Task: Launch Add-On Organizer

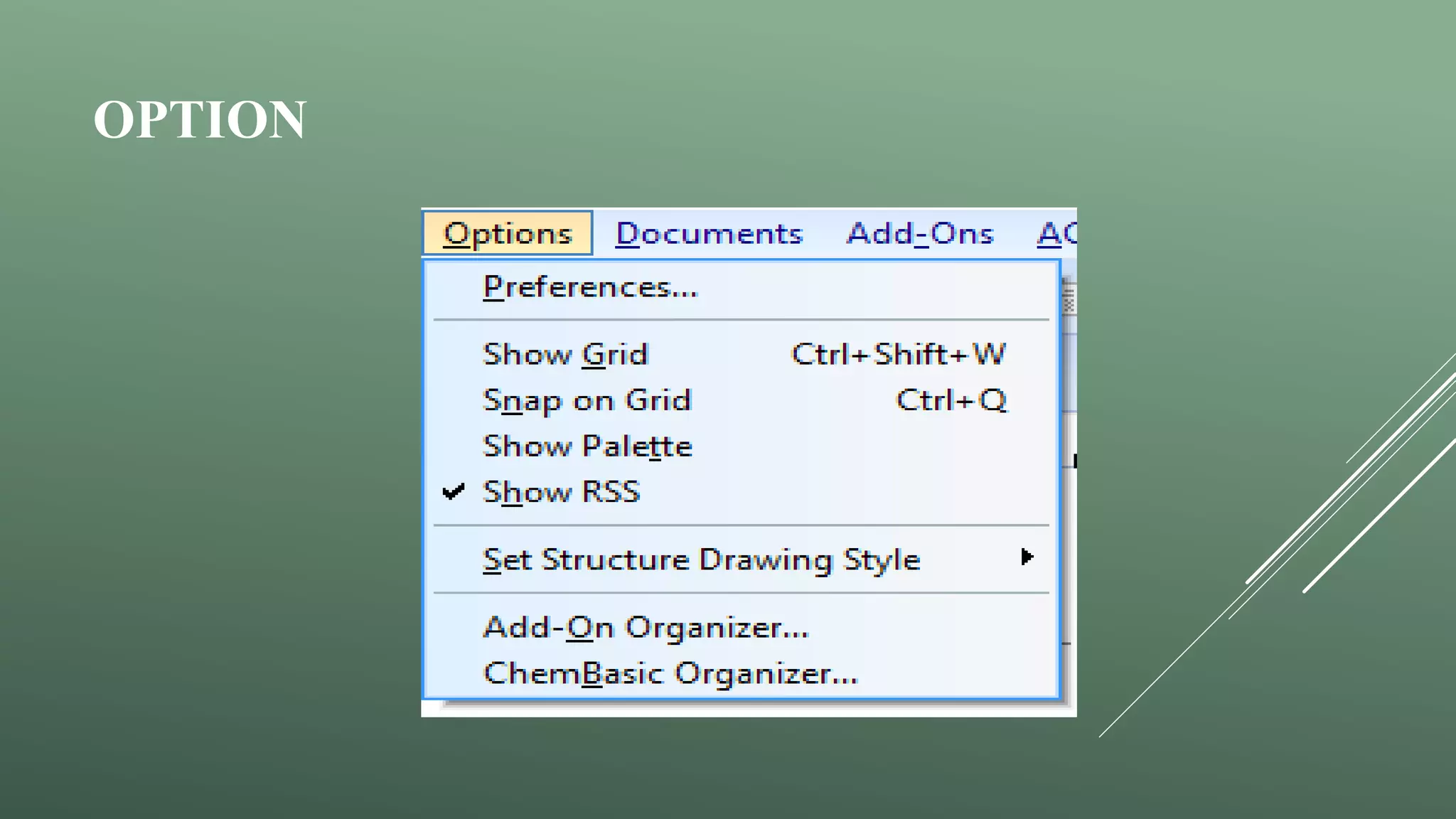Action: [x=646, y=628]
